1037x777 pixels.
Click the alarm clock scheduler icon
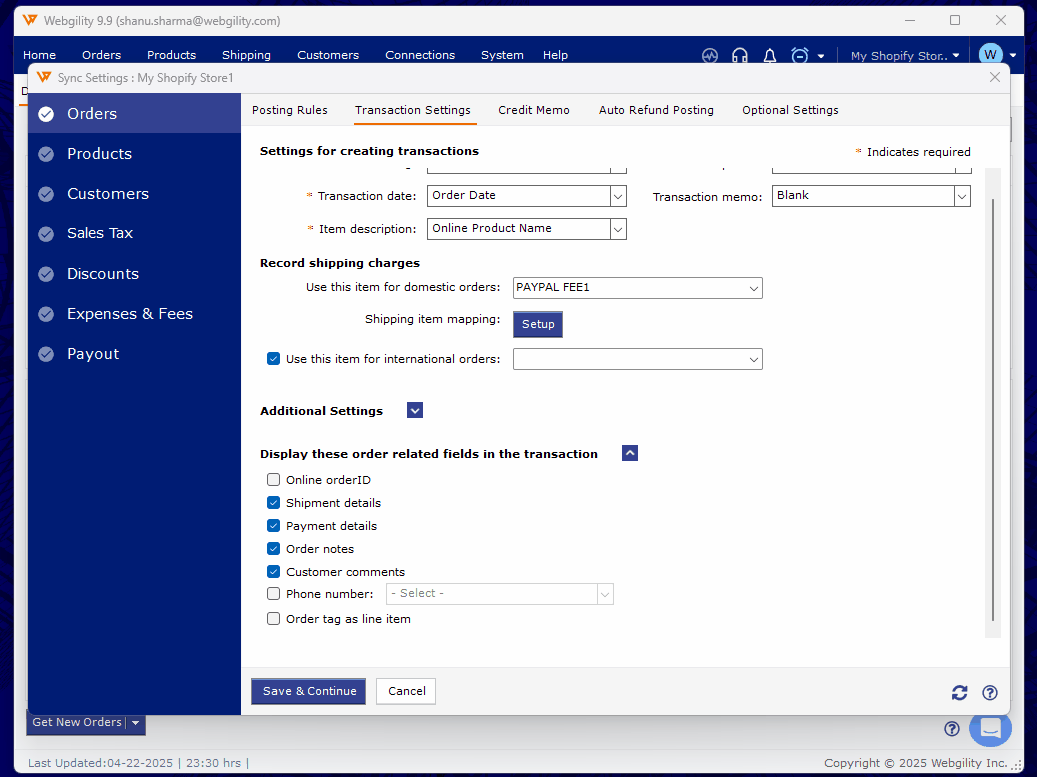tap(800, 56)
